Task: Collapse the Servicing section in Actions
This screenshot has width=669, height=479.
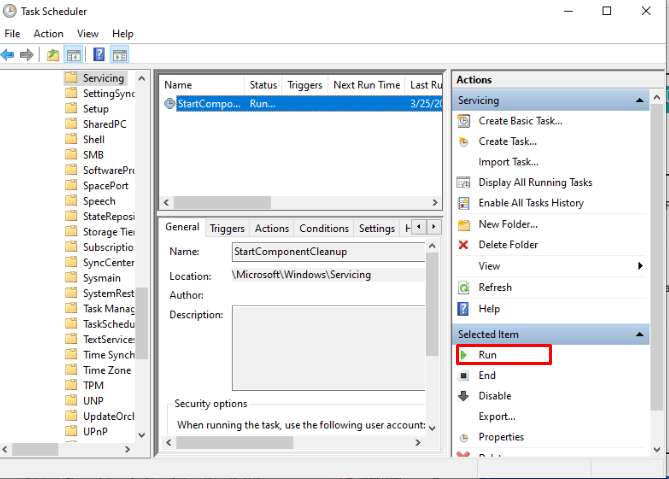Action: [x=639, y=101]
